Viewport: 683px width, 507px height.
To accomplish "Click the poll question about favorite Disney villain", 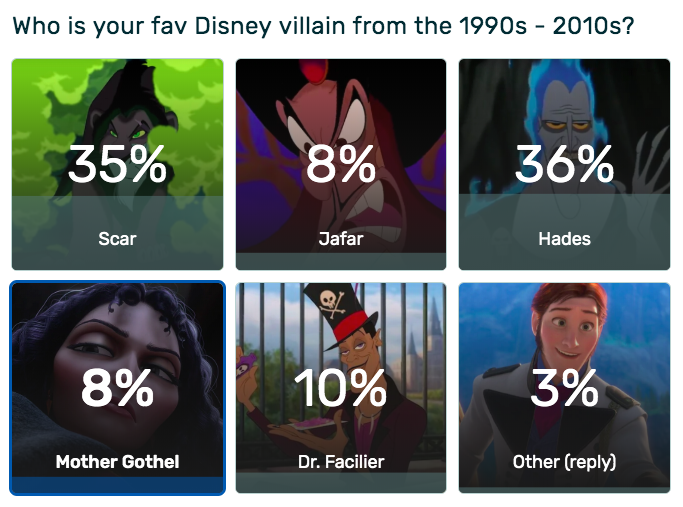I will pos(324,26).
